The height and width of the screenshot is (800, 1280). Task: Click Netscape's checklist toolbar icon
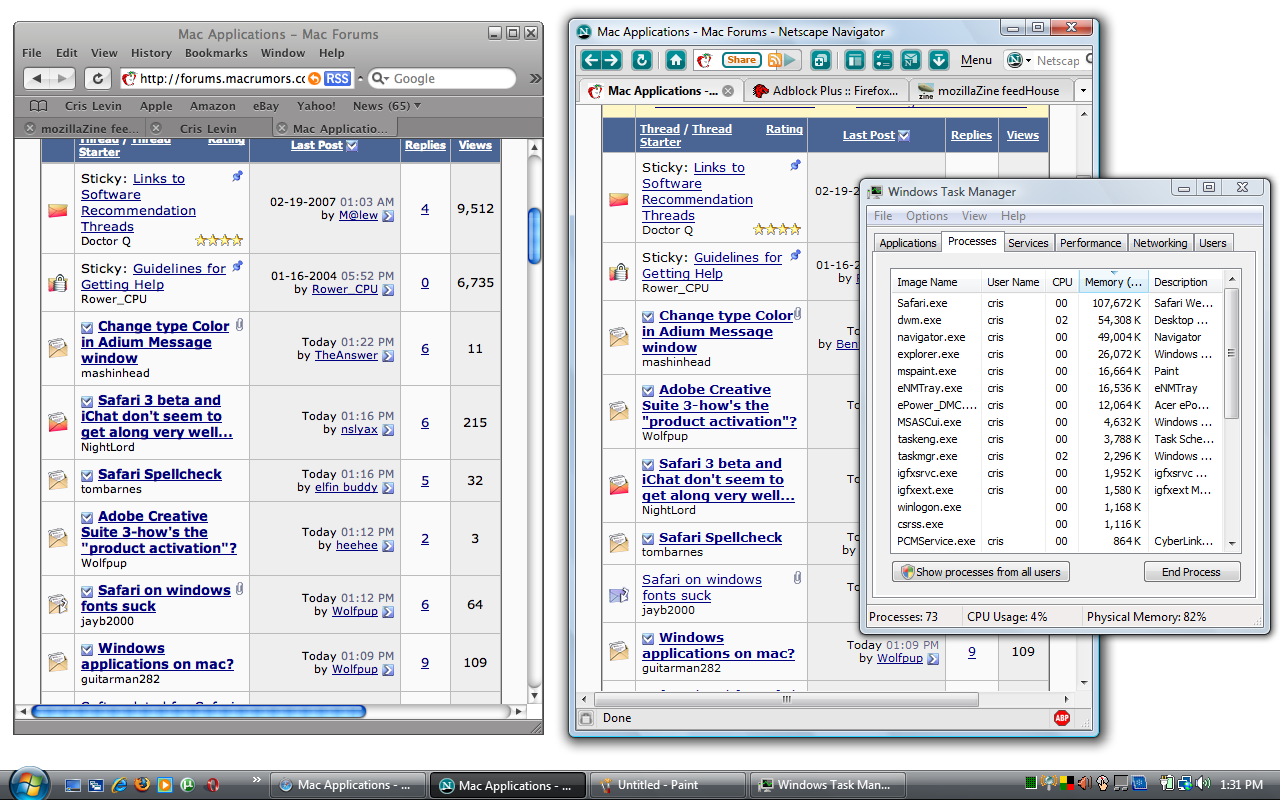883,60
